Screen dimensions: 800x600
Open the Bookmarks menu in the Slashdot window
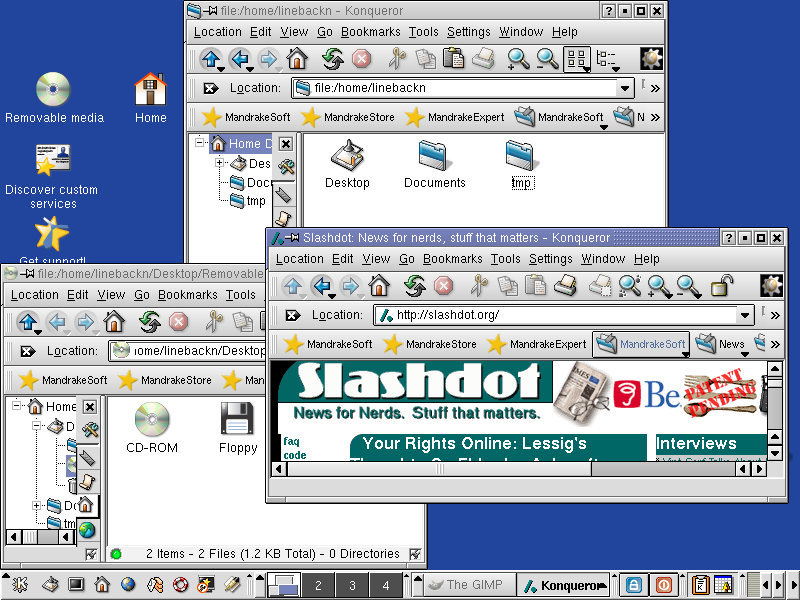pos(453,259)
